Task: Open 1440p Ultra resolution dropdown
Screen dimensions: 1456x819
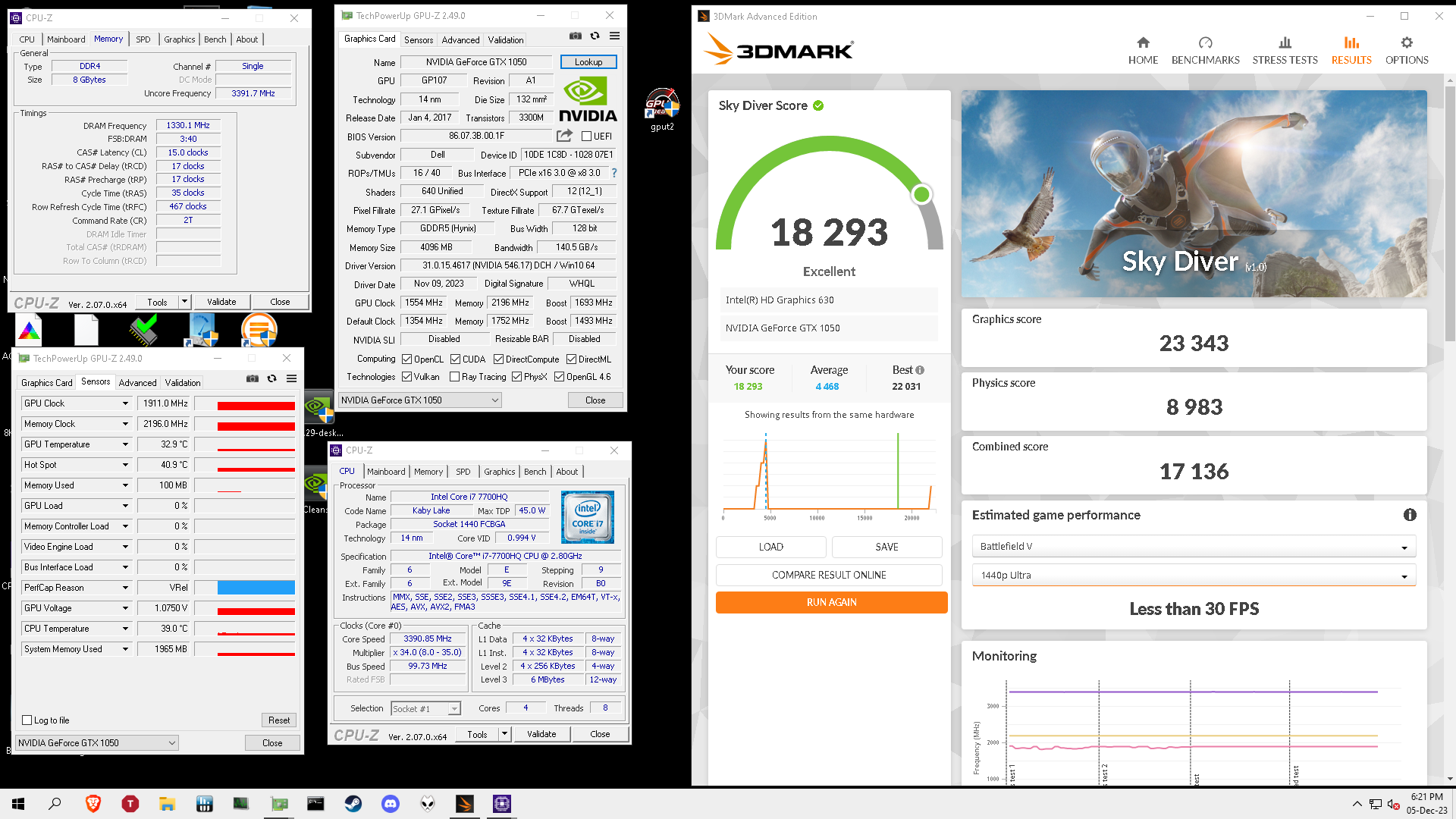Action: pos(1194,576)
